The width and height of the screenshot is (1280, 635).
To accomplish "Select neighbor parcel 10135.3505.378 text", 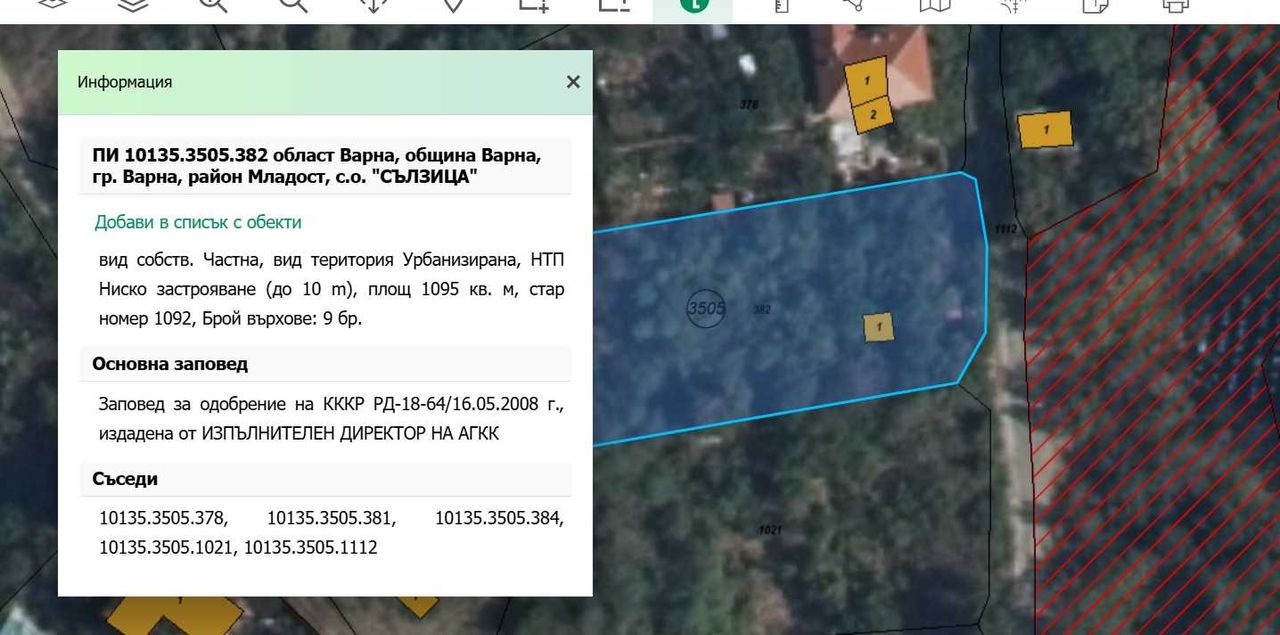I will click(164, 518).
